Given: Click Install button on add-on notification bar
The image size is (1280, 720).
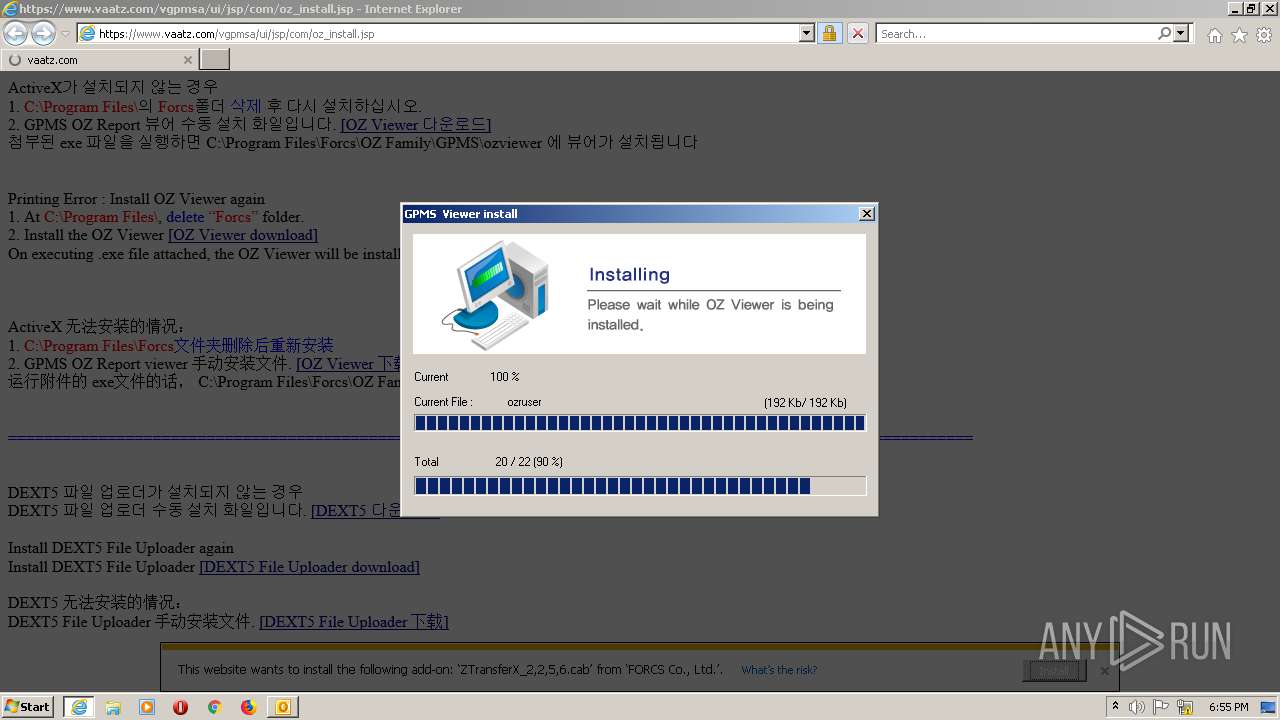Looking at the screenshot, I should coord(1054,671).
